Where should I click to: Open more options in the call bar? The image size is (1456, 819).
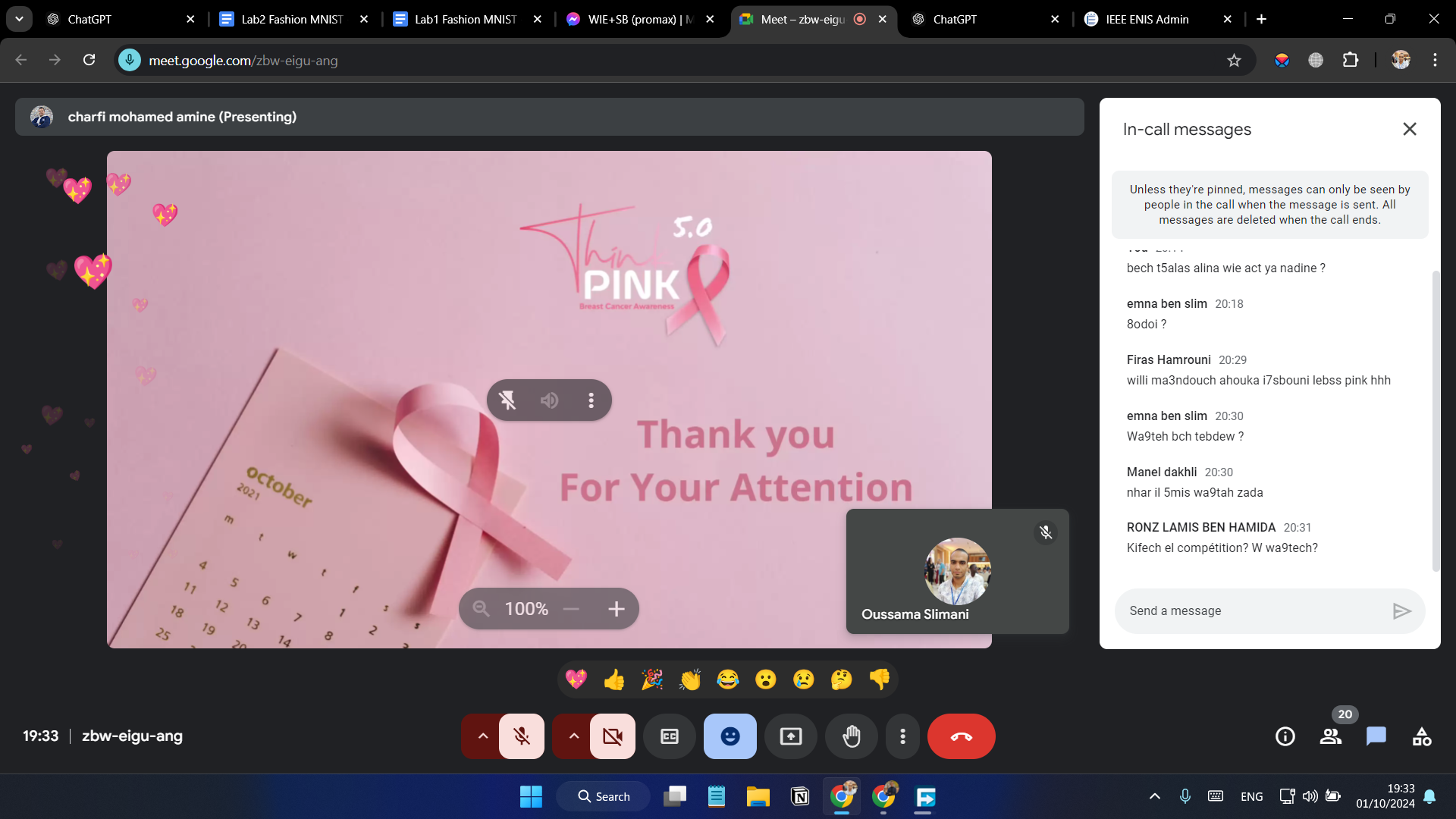[x=902, y=736]
